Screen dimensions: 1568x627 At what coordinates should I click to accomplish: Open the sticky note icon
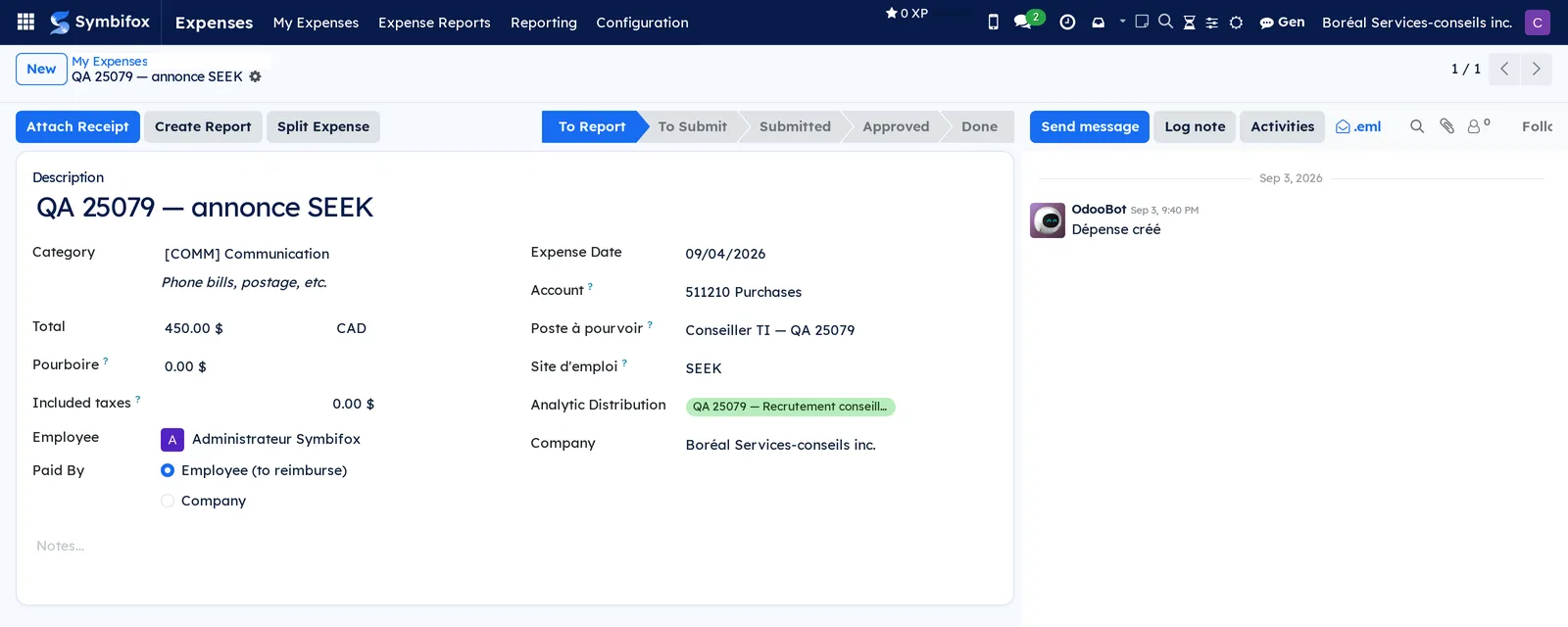1142,22
